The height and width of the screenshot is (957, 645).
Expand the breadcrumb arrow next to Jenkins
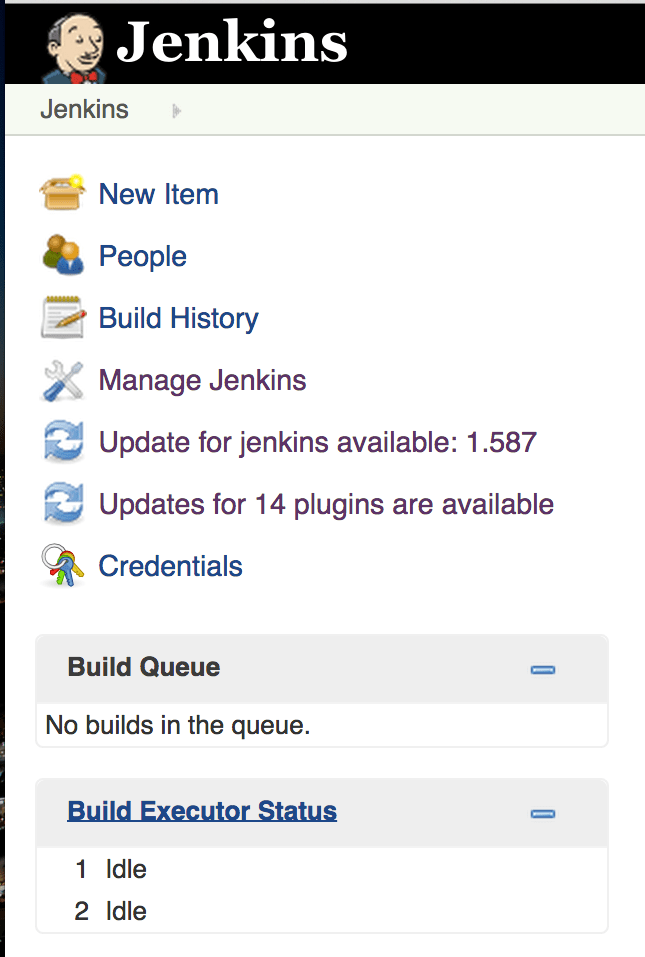point(176,110)
